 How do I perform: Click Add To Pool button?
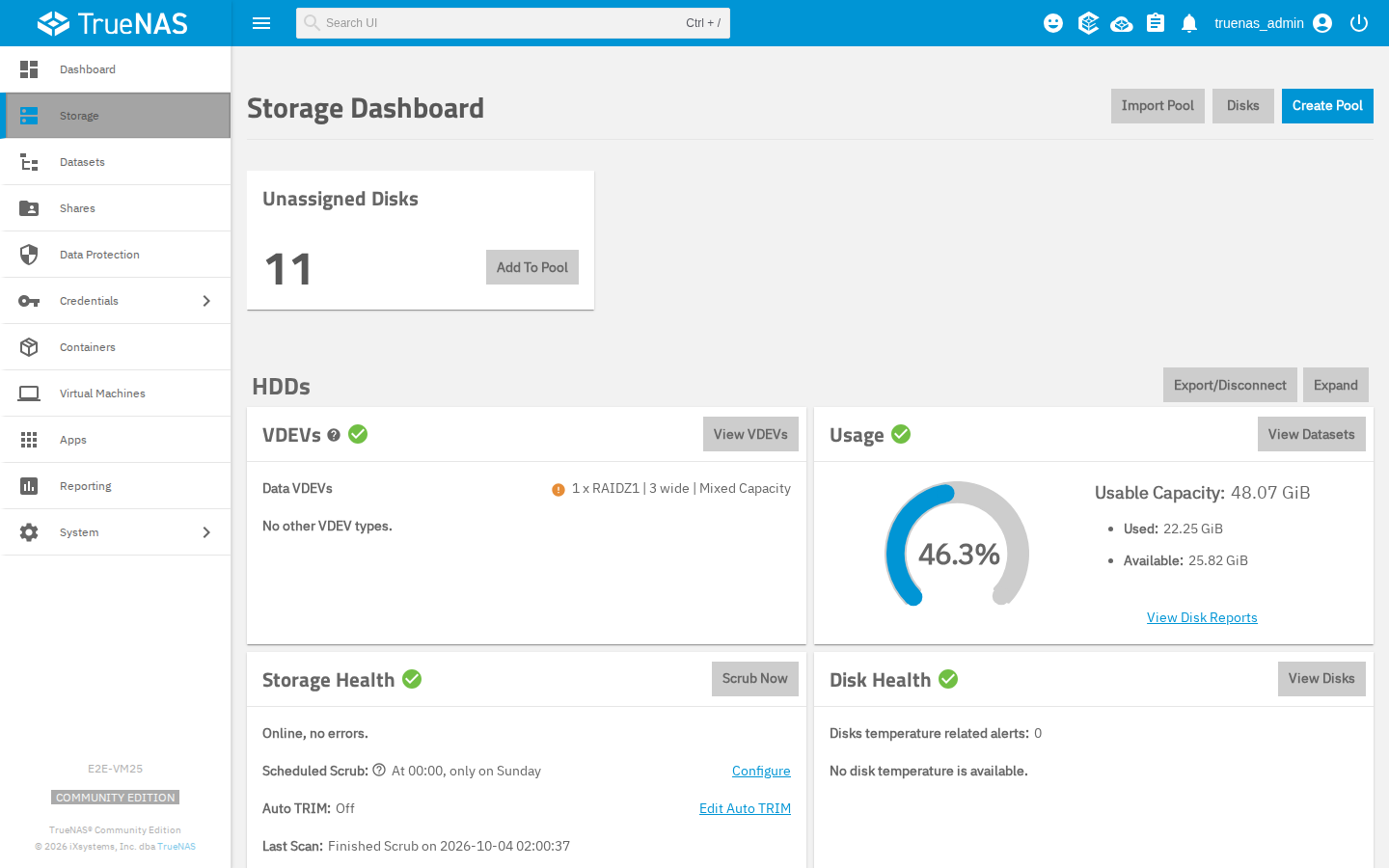coord(532,267)
